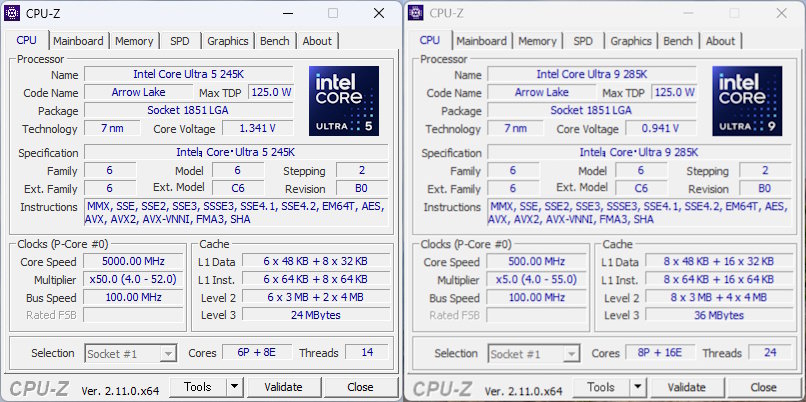This screenshot has height=402, width=806.
Task: Expand the Tools arrow menu in the right window
Action: (637, 388)
